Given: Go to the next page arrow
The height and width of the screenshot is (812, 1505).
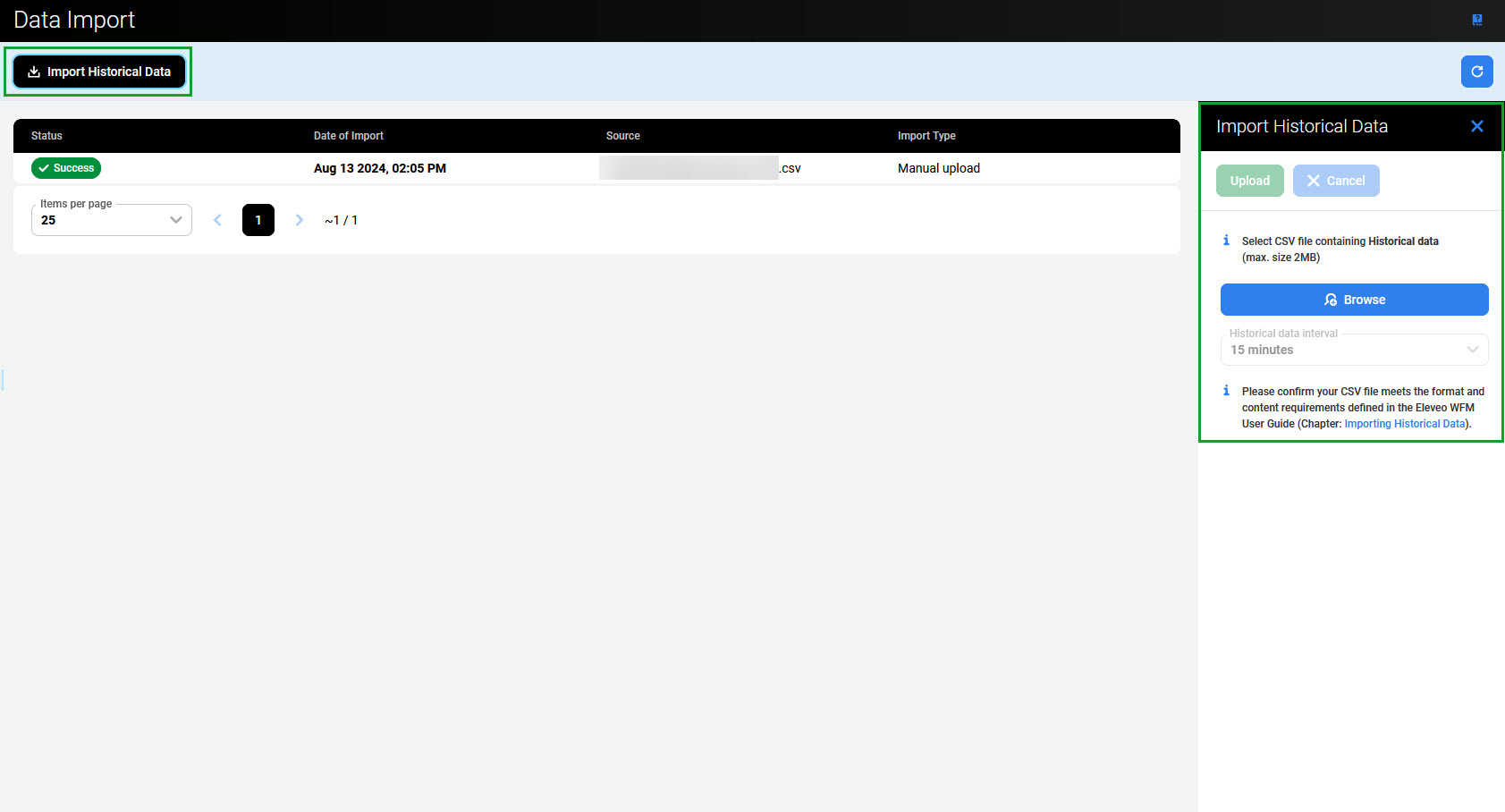Looking at the screenshot, I should click(x=300, y=220).
